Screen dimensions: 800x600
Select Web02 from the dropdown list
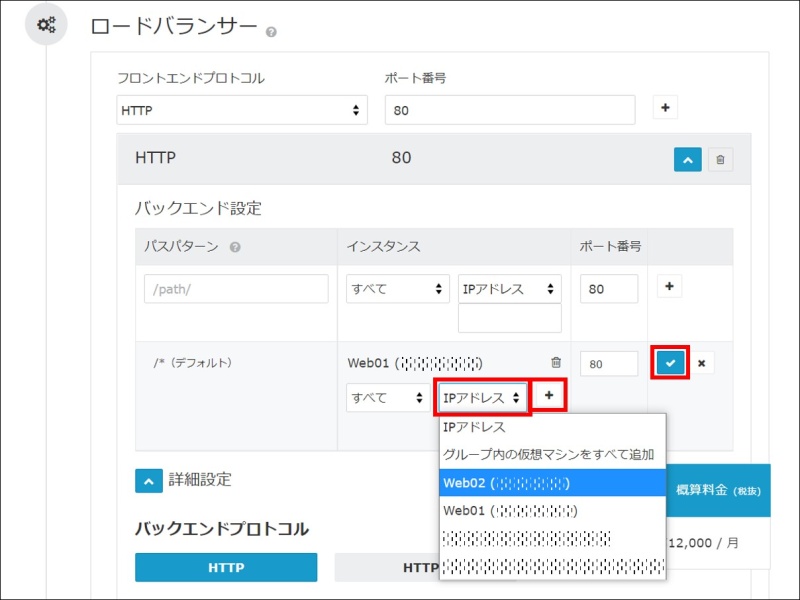coord(552,483)
